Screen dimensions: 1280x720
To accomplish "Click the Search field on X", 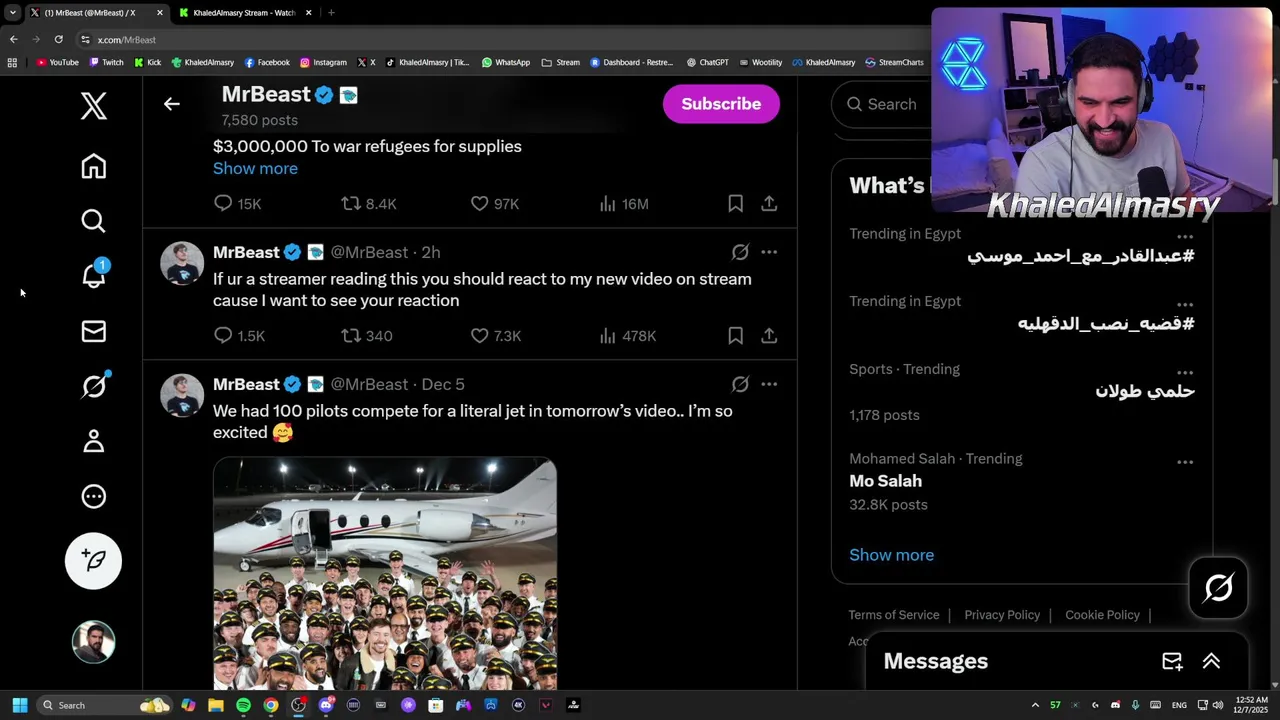I will coord(890,104).
